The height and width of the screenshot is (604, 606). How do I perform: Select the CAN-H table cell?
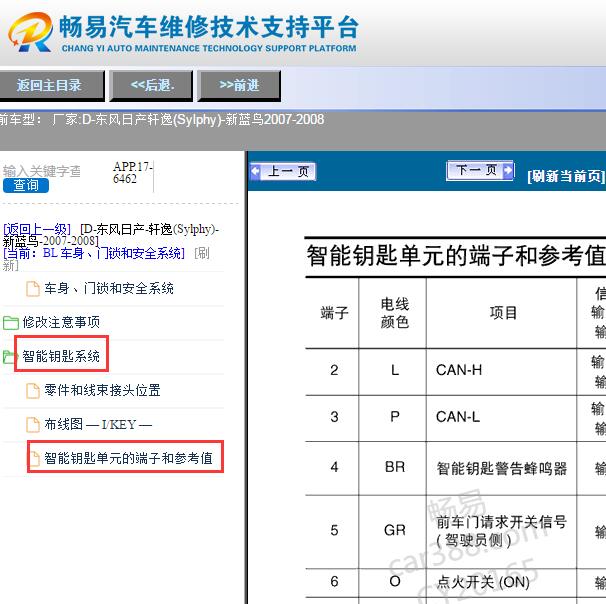(x=502, y=370)
